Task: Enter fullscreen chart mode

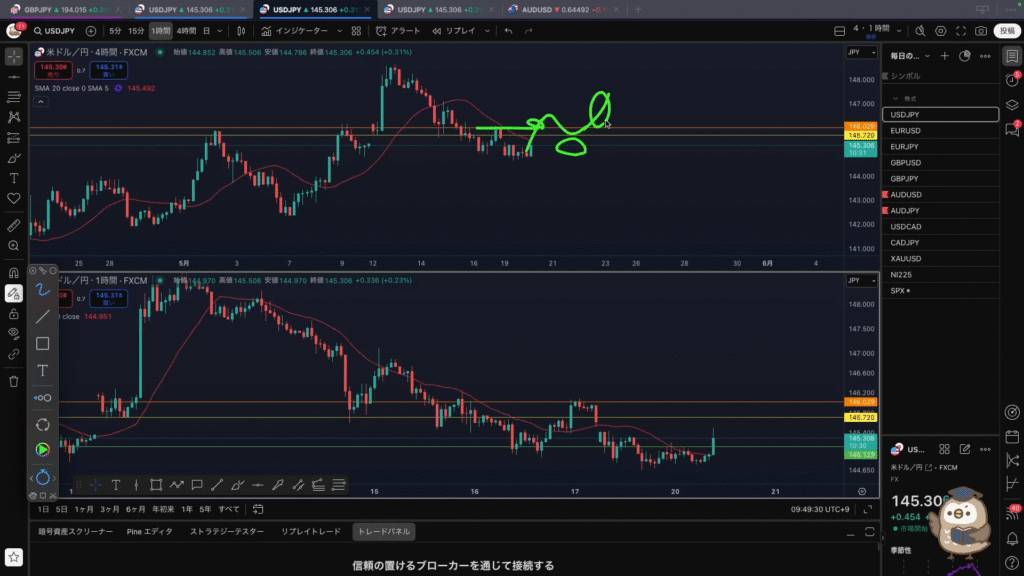Action: (961, 31)
